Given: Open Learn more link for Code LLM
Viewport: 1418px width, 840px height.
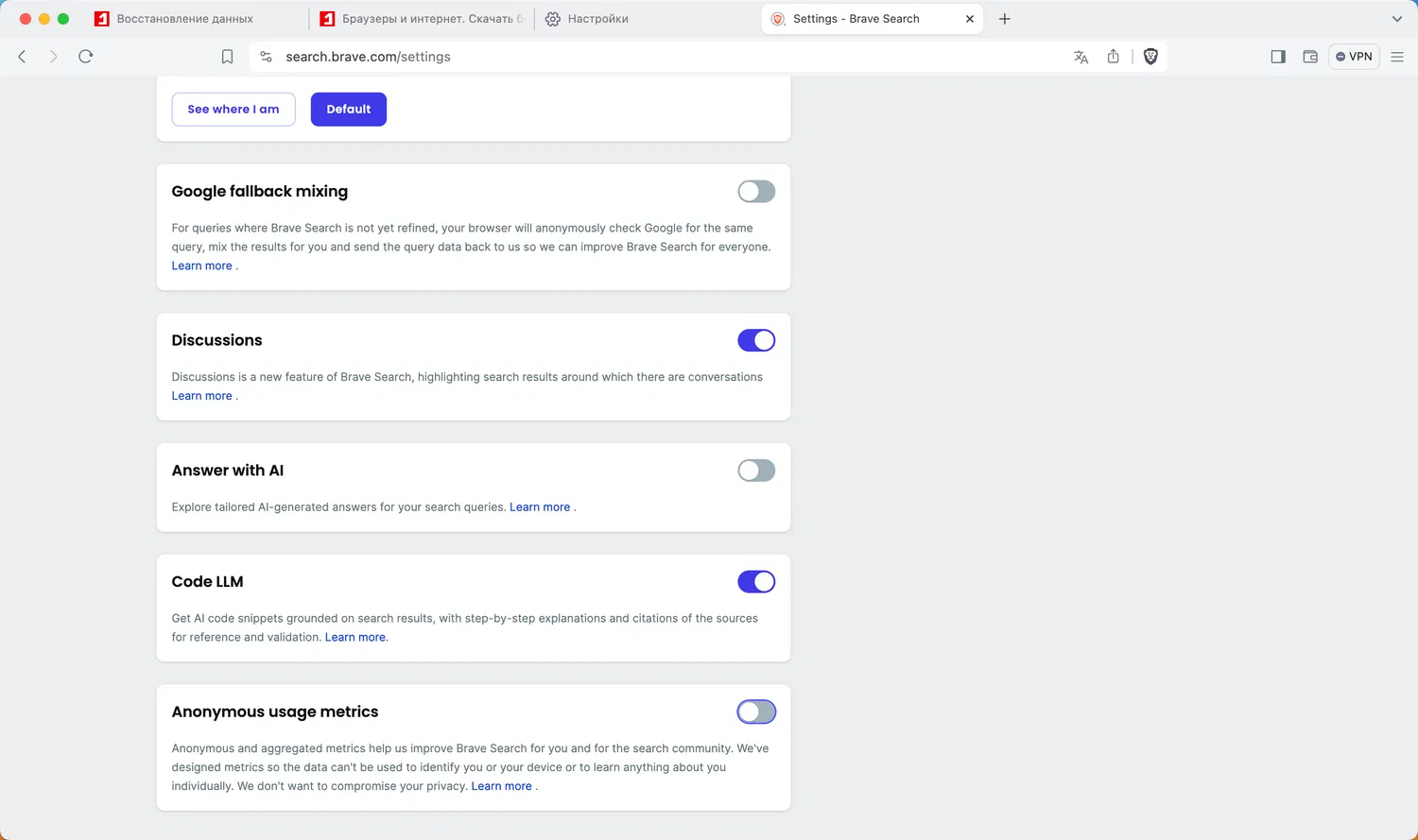Looking at the screenshot, I should (355, 638).
